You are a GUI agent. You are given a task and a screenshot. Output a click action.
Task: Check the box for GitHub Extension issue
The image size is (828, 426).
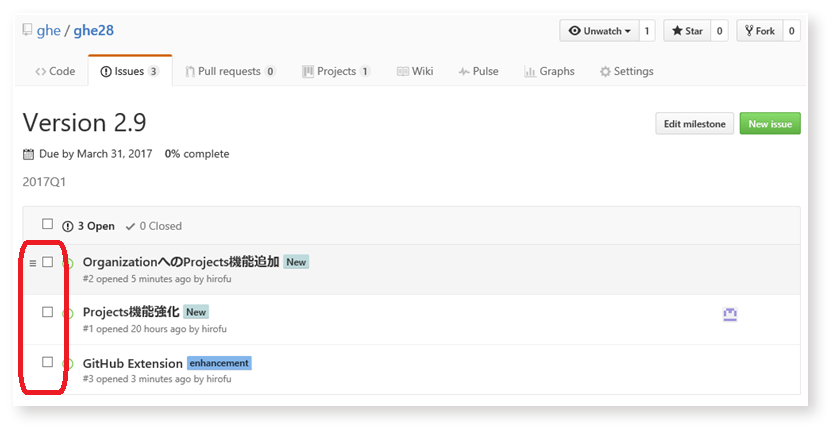point(48,362)
